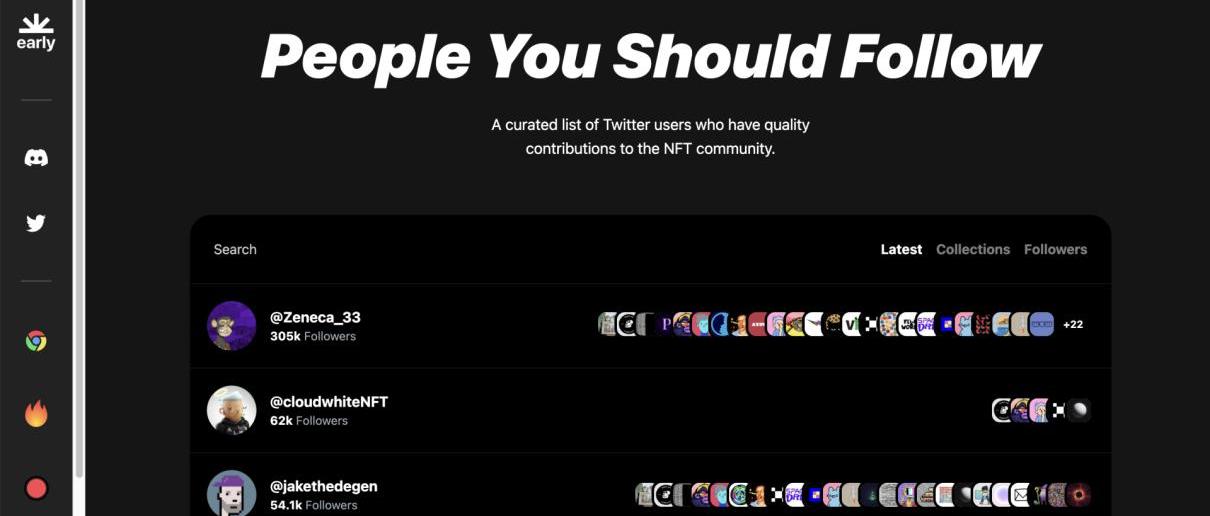Click the red circle icon in sidebar
Screen dimensions: 1210x516
pos(36,488)
